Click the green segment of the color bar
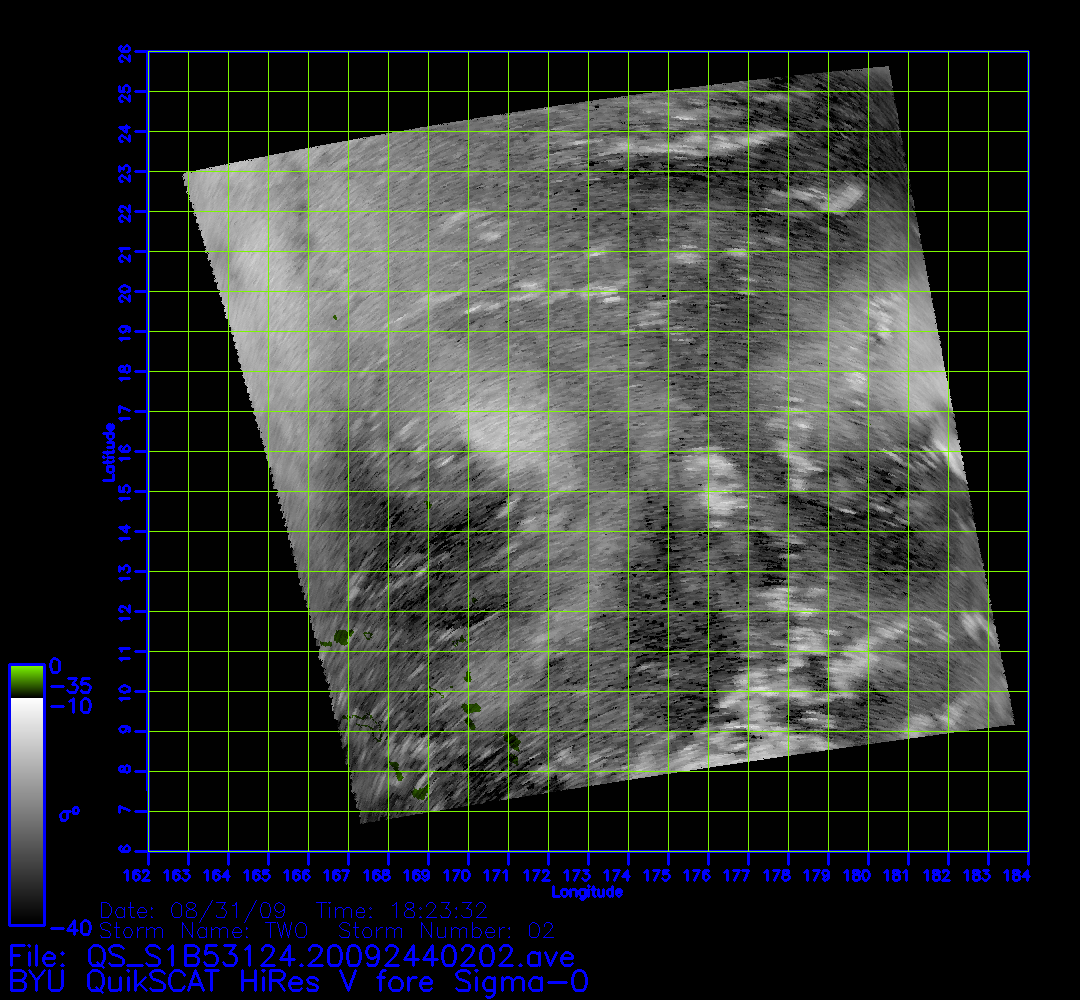 (x=26, y=680)
